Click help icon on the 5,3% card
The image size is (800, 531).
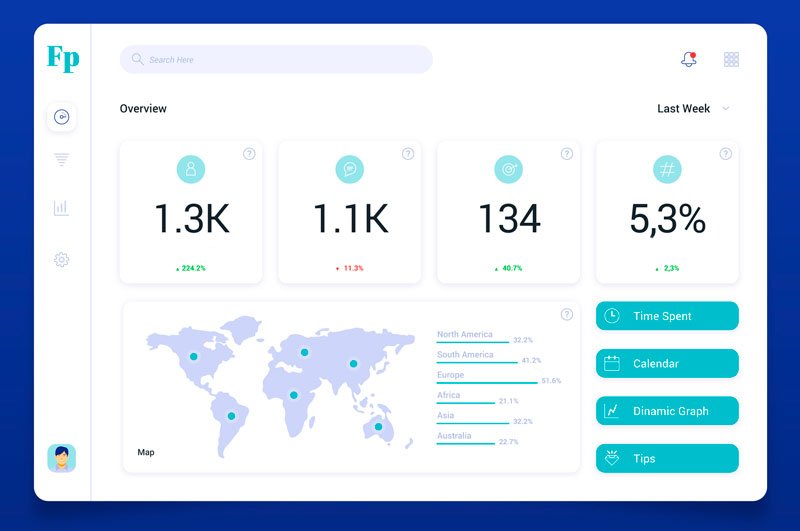[725, 154]
